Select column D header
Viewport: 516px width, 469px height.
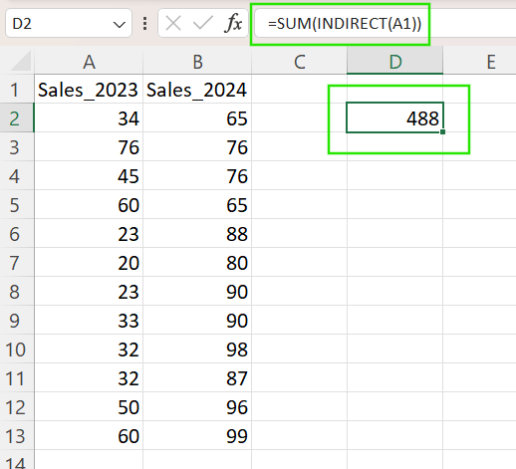click(x=395, y=62)
